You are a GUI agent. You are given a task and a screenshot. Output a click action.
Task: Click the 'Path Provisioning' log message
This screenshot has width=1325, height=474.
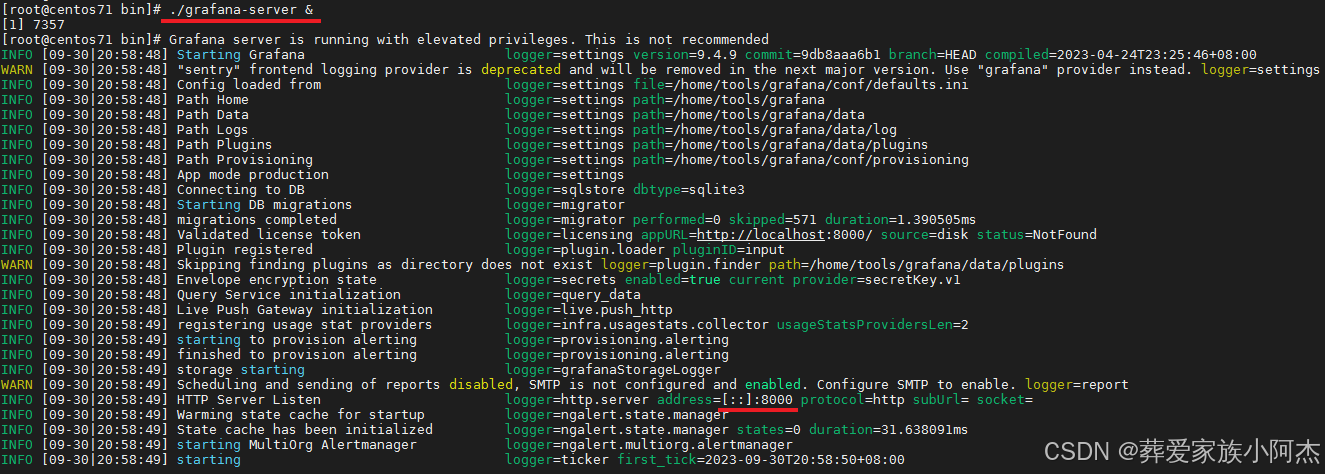[x=245, y=159]
